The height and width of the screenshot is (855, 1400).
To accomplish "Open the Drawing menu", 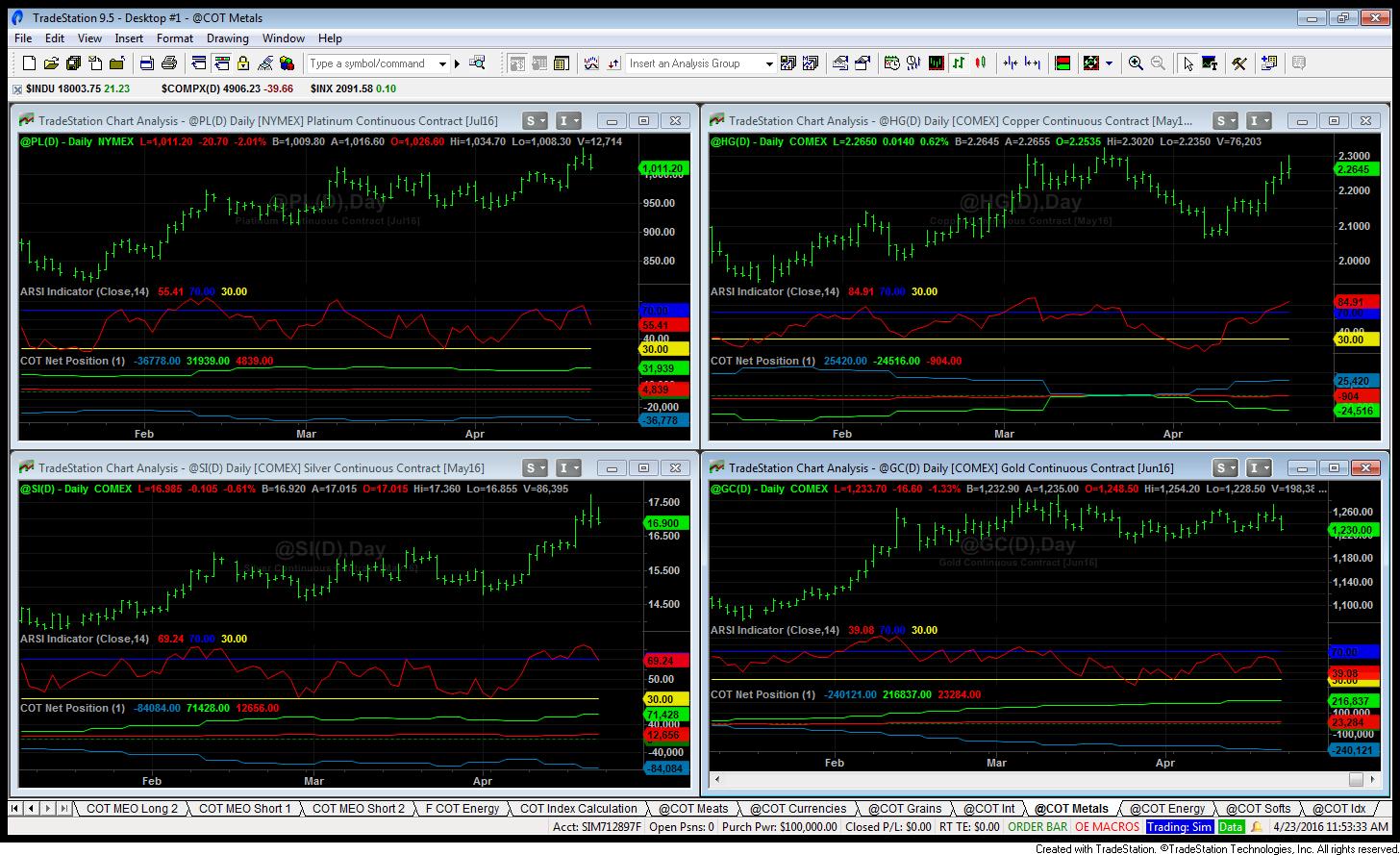I will [227, 38].
